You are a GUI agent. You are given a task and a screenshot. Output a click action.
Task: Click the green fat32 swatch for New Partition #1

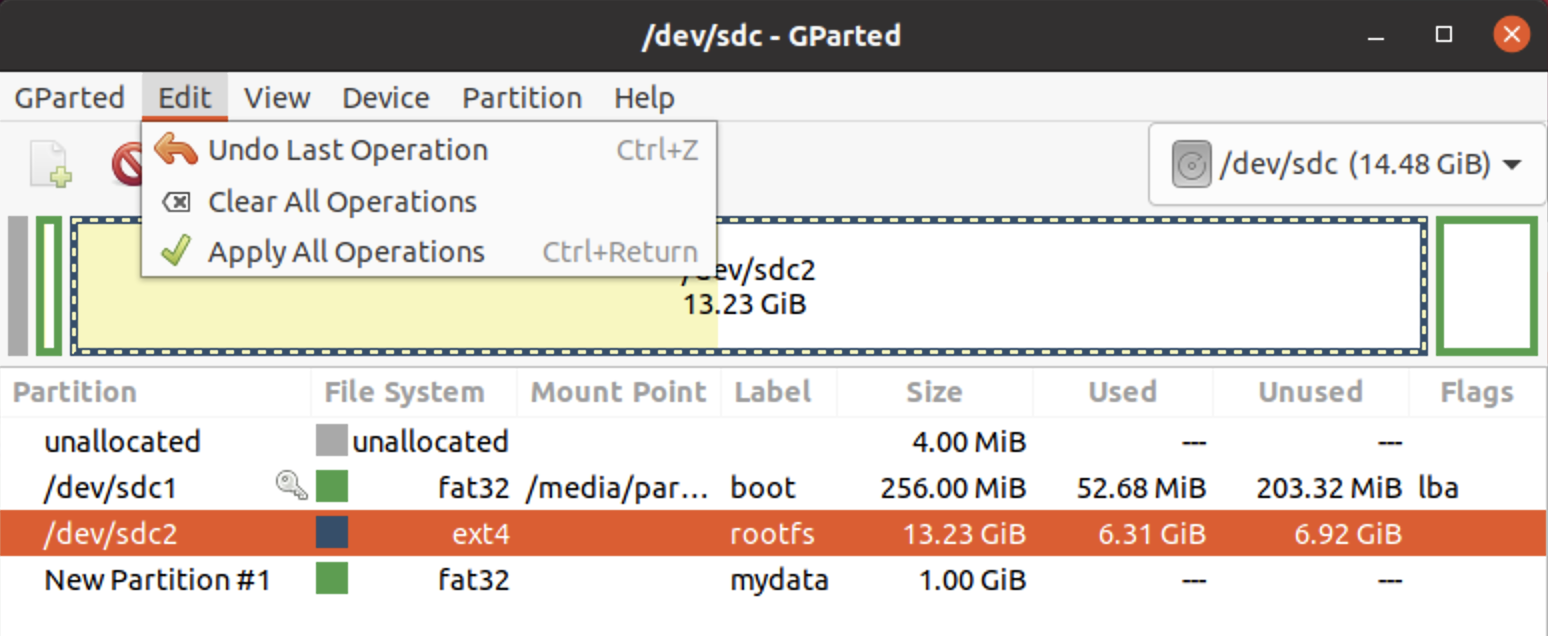[x=331, y=580]
